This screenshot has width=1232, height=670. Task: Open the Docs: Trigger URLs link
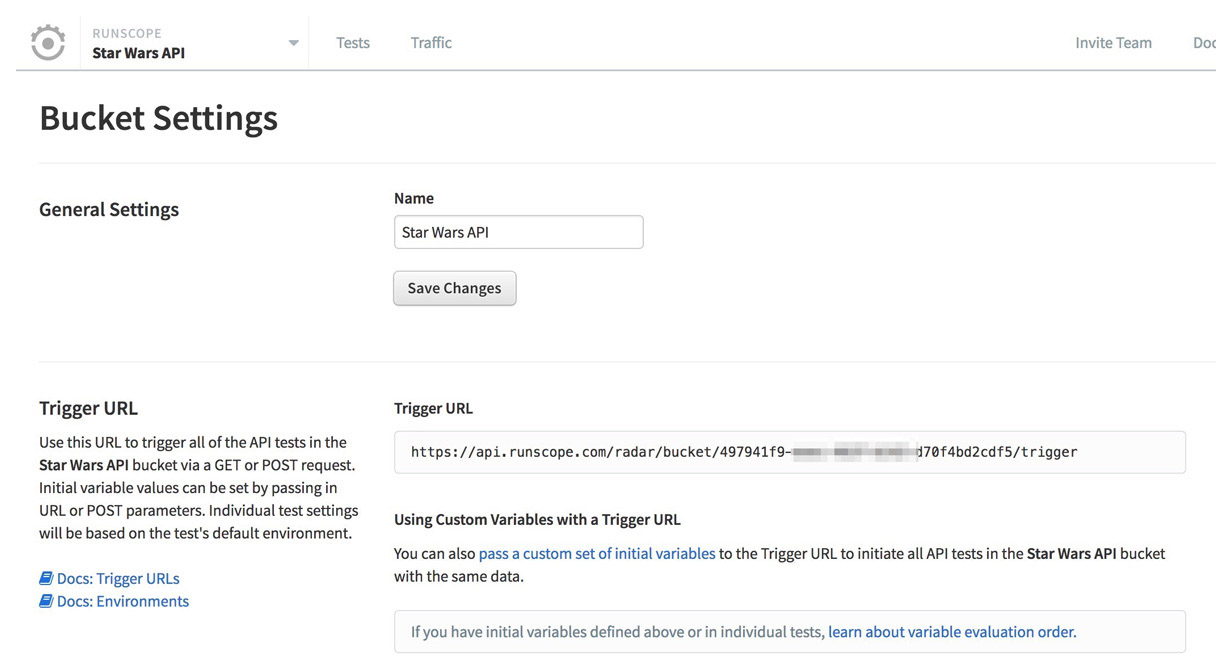pyautogui.click(x=118, y=578)
